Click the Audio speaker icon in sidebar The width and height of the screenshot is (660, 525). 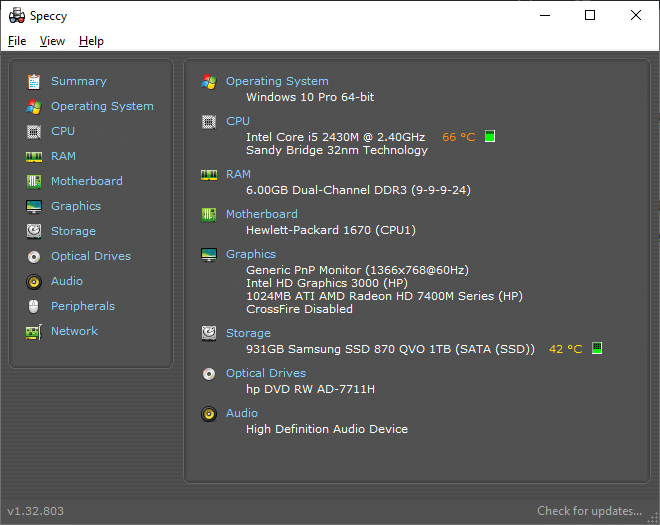[34, 281]
